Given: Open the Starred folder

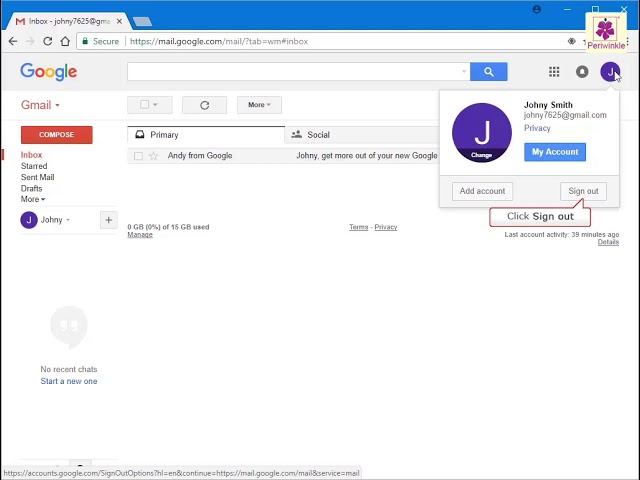Looking at the screenshot, I should tap(34, 166).
